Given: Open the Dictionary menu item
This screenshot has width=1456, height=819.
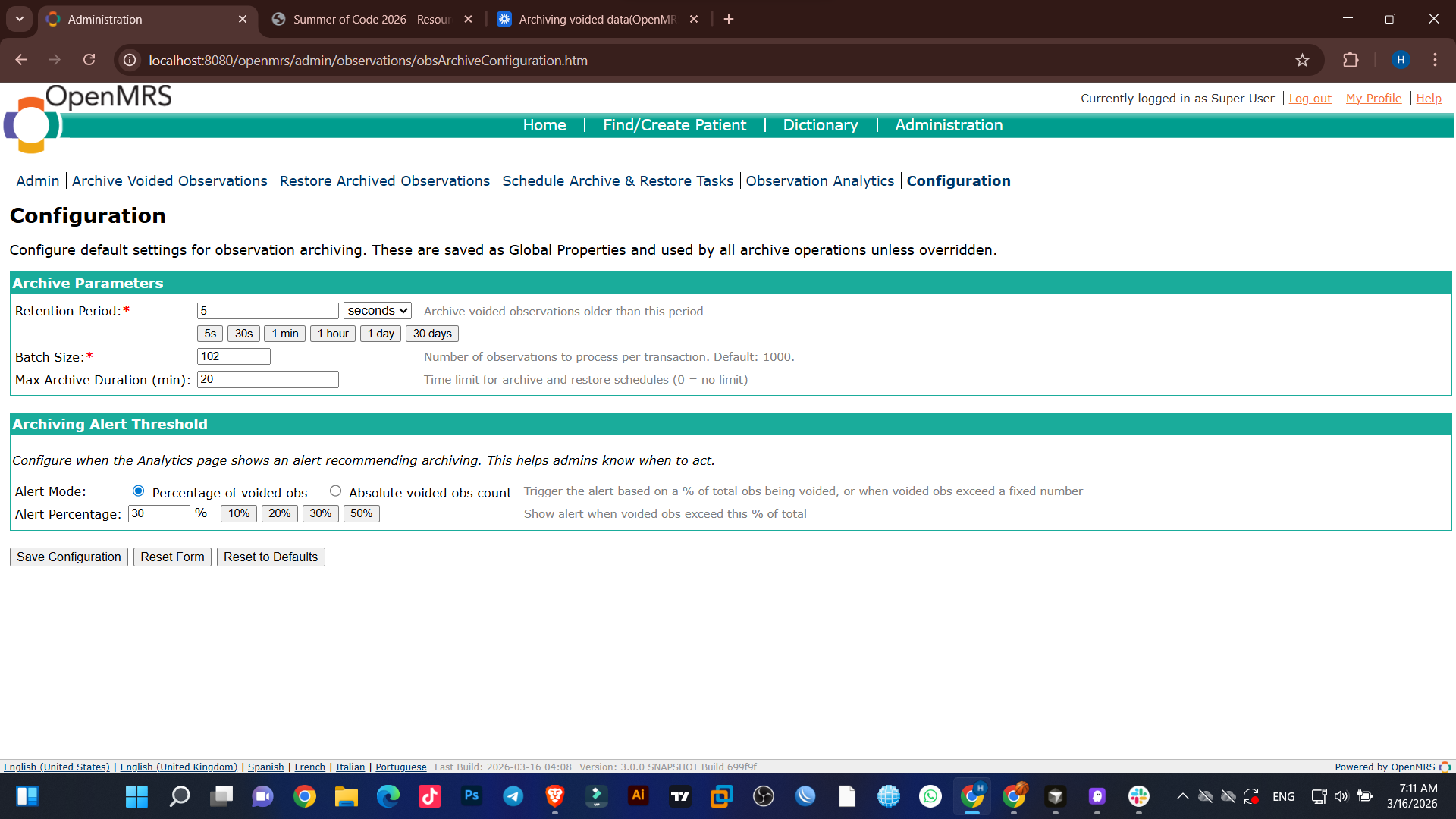Looking at the screenshot, I should 820,125.
